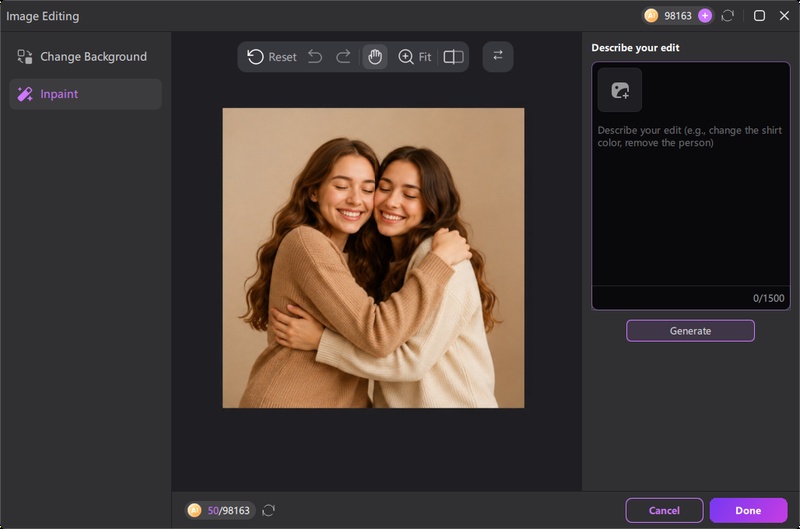
Task: Undo the last edit
Action: pyautogui.click(x=315, y=57)
